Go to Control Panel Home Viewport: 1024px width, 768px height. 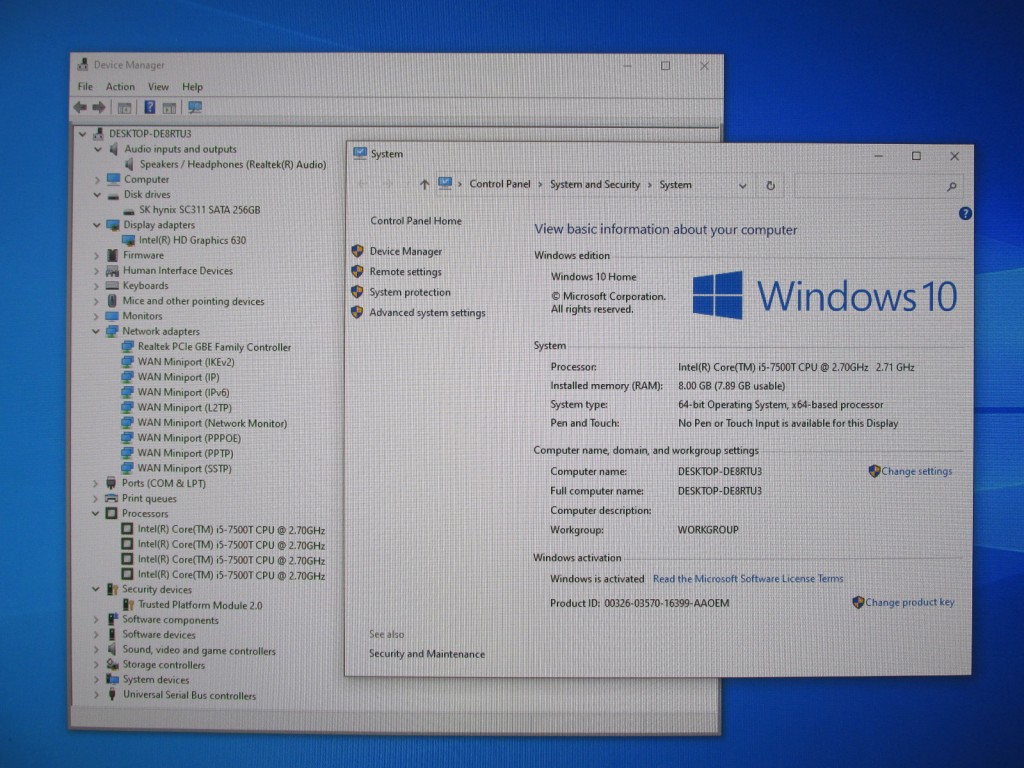[416, 221]
